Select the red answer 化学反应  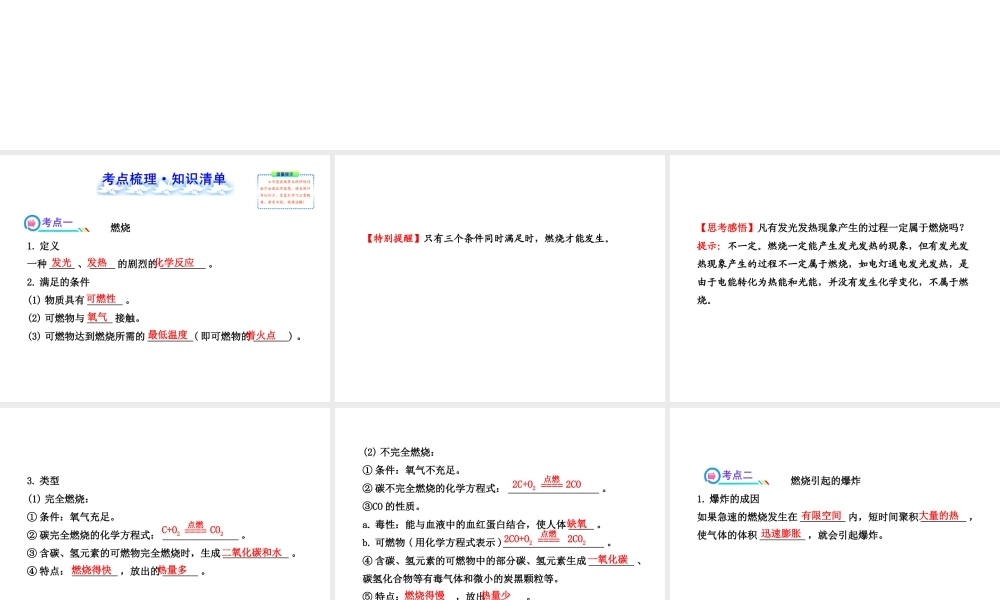tap(175, 263)
